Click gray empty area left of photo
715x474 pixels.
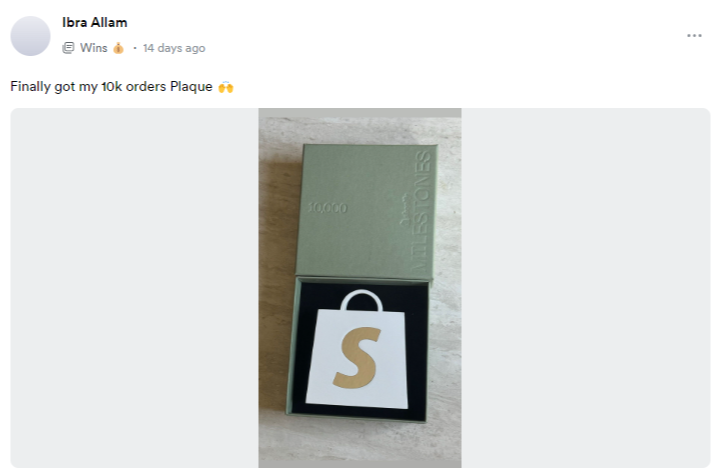[135, 288]
